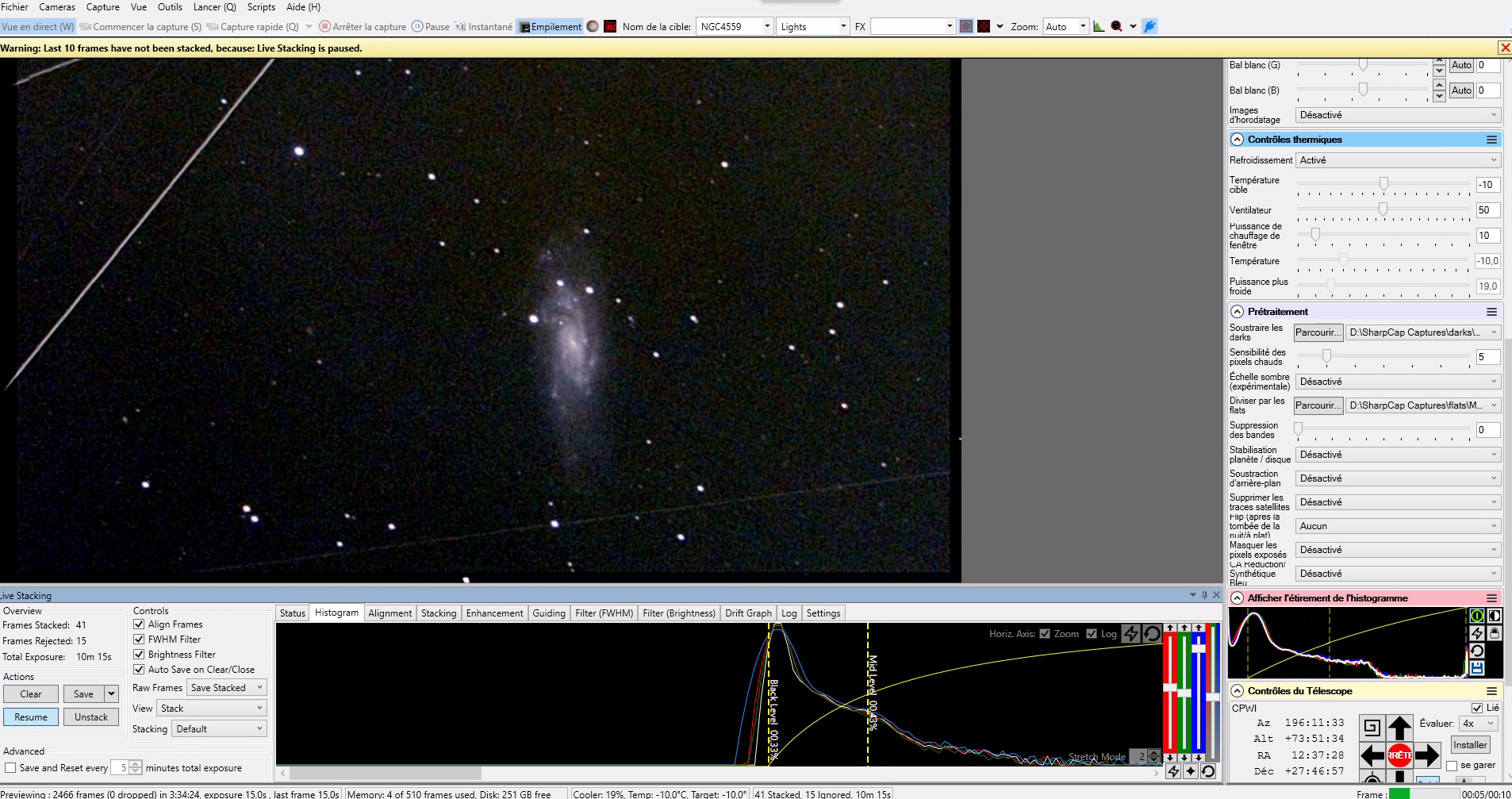This screenshot has height=799, width=1512.
Task: Enable the se garer checkbox
Action: click(x=1452, y=766)
